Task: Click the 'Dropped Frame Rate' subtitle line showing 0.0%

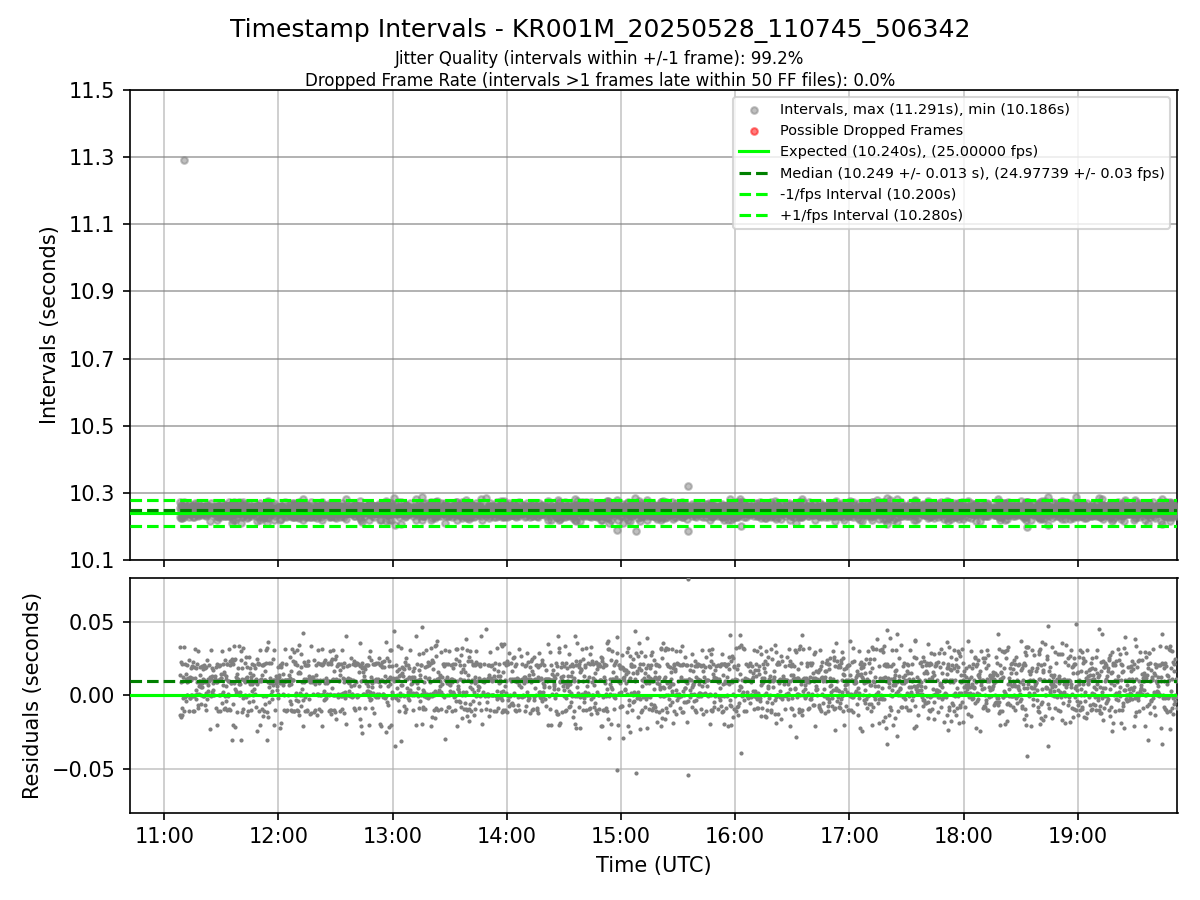Action: (x=600, y=80)
